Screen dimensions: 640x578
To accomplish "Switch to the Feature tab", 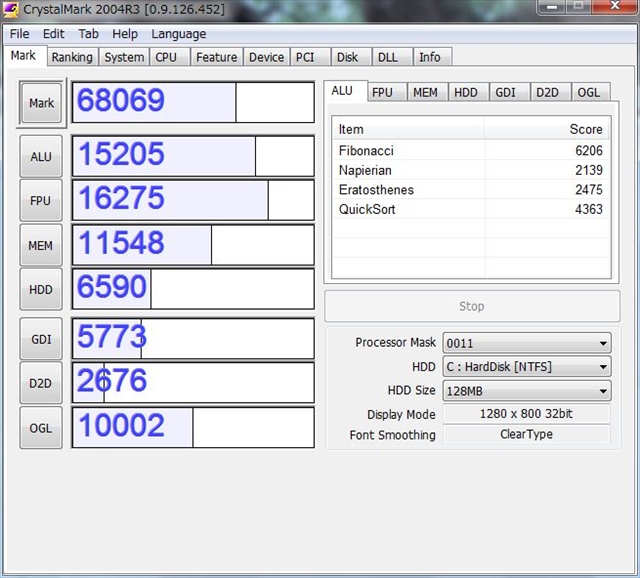I will point(216,57).
